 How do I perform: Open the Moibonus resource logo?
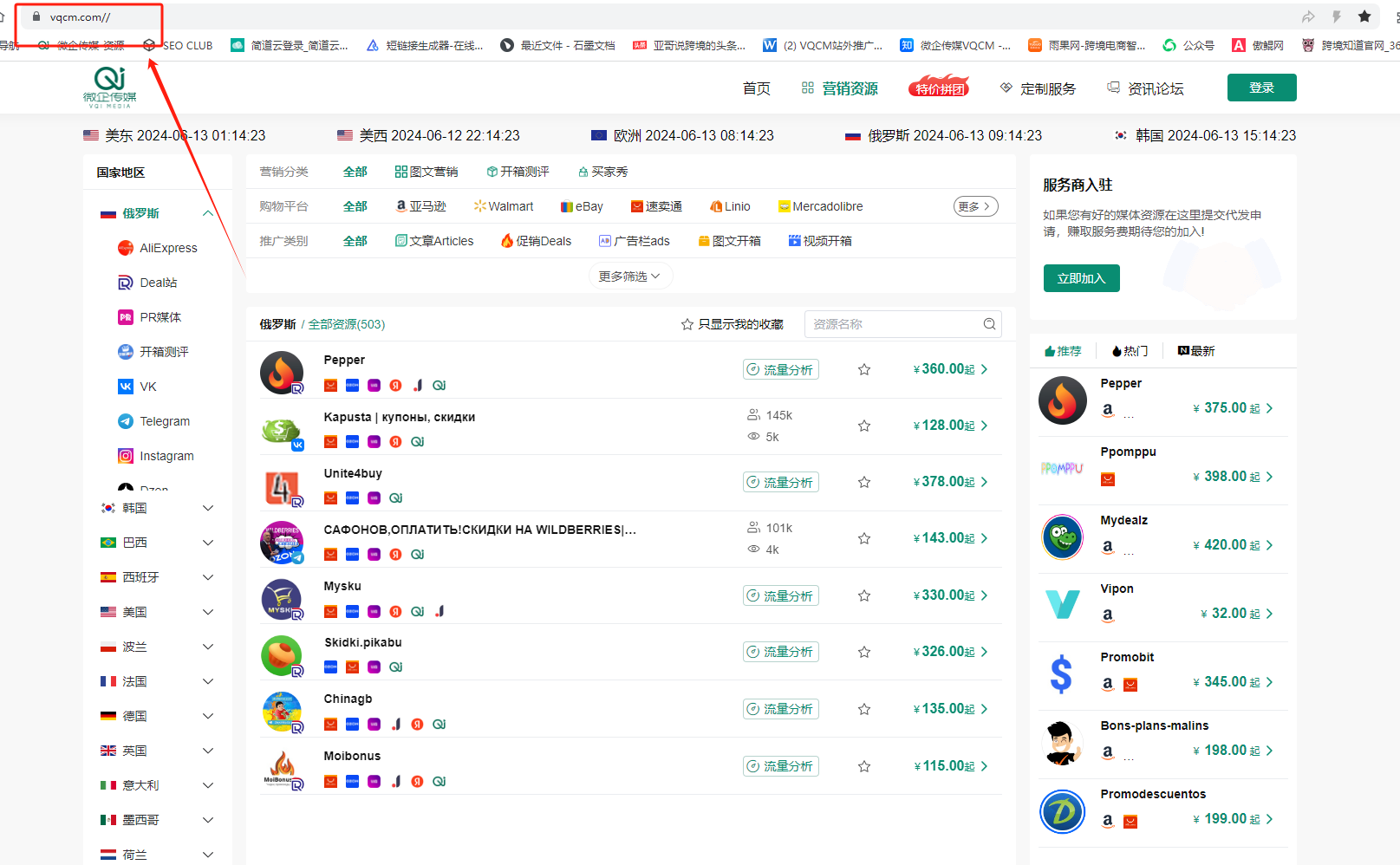pyautogui.click(x=282, y=770)
